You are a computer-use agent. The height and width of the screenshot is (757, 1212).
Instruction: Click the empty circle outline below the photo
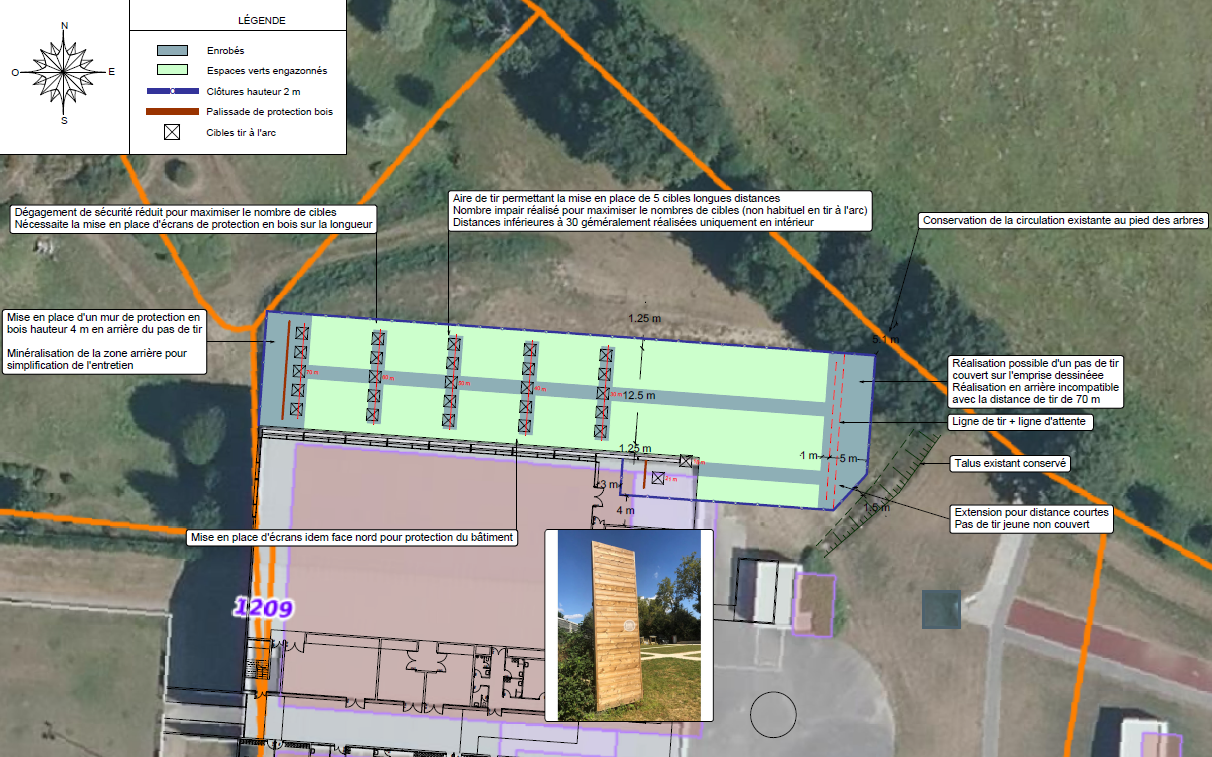[773, 714]
